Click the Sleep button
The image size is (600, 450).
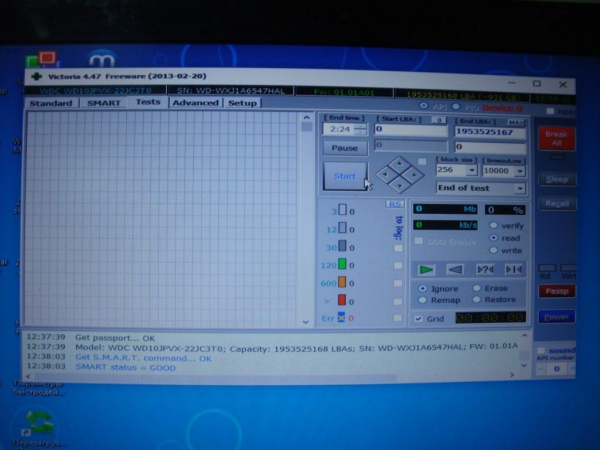coord(556,179)
